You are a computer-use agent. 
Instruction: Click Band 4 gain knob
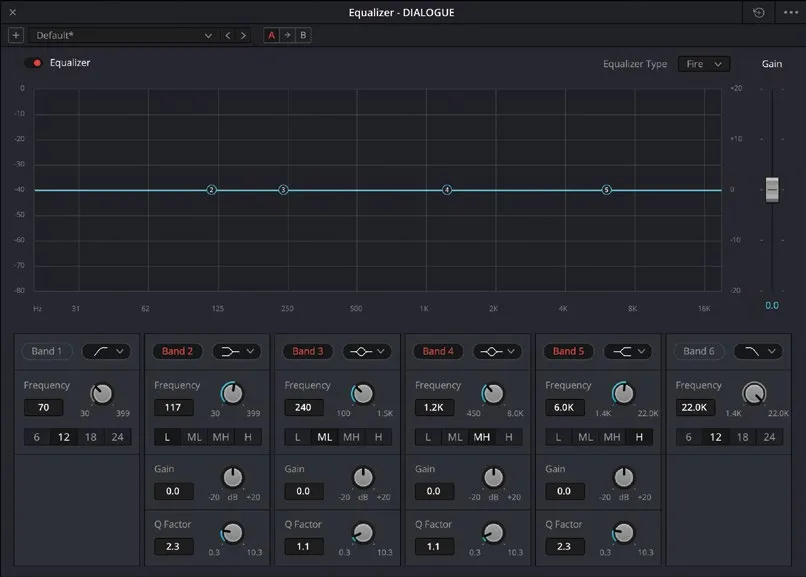pyautogui.click(x=493, y=478)
